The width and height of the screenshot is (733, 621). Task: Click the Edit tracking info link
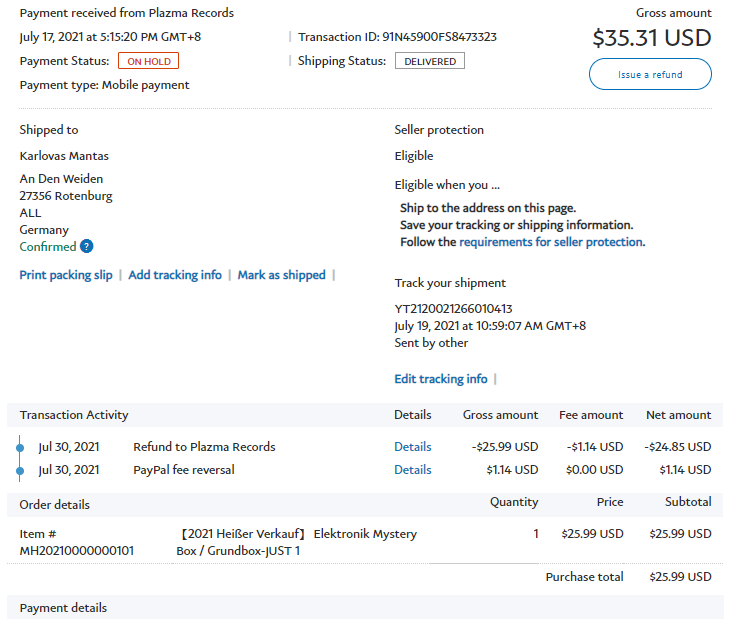[x=441, y=379]
